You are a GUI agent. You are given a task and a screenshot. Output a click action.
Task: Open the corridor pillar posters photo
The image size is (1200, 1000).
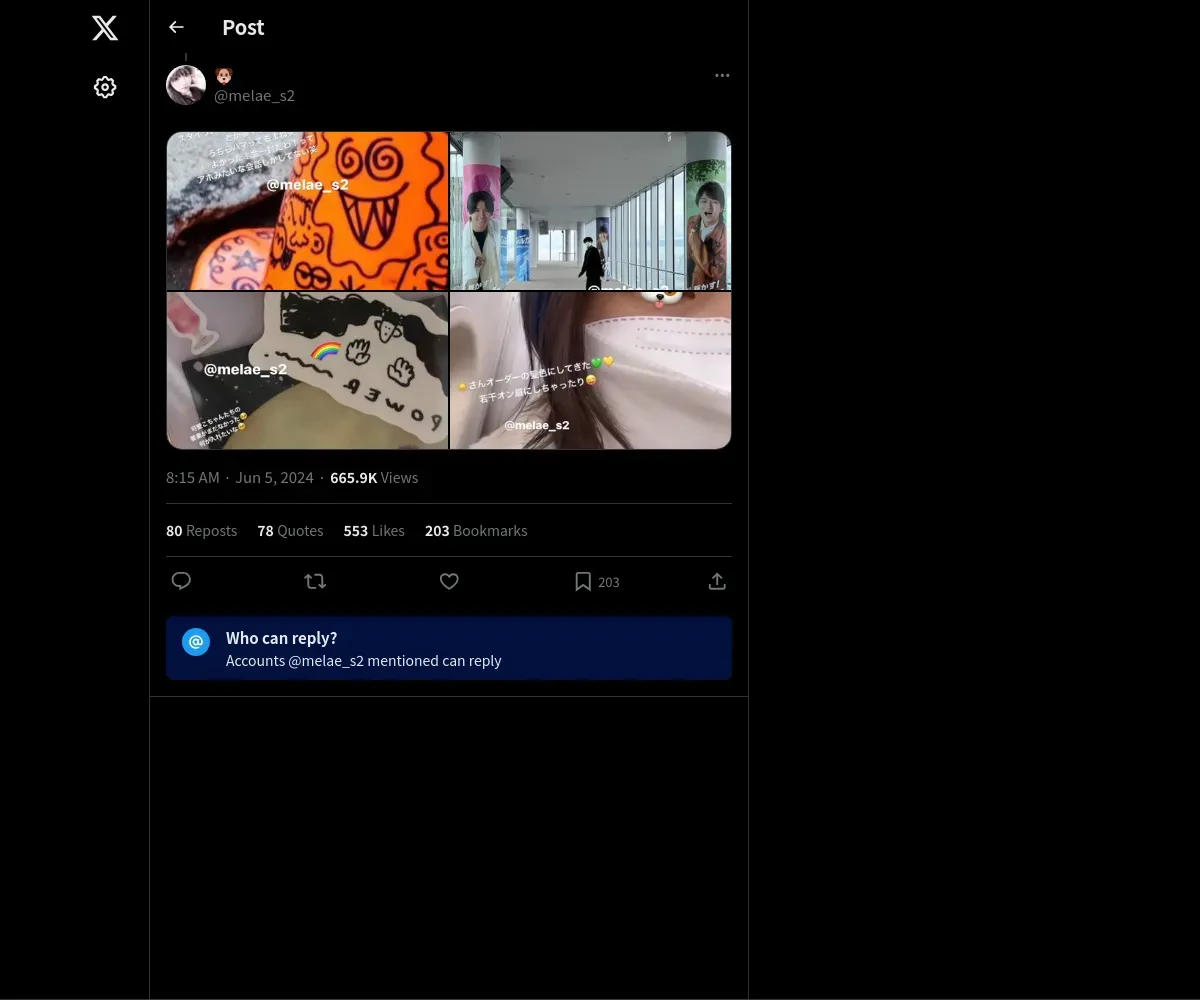click(590, 211)
